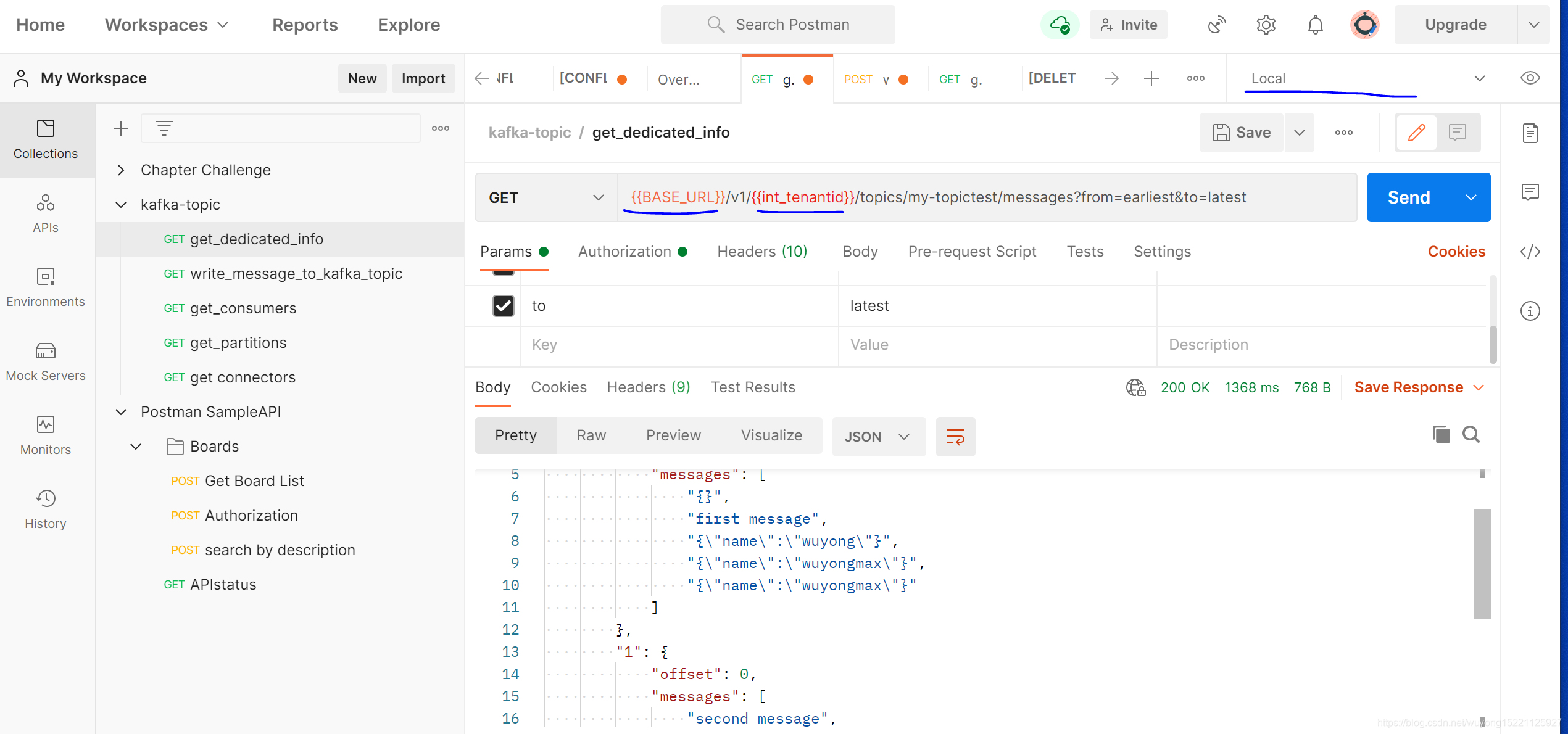Click the cloud sync status icon
Image resolution: width=1568 pixels, height=734 pixels.
tap(1060, 25)
